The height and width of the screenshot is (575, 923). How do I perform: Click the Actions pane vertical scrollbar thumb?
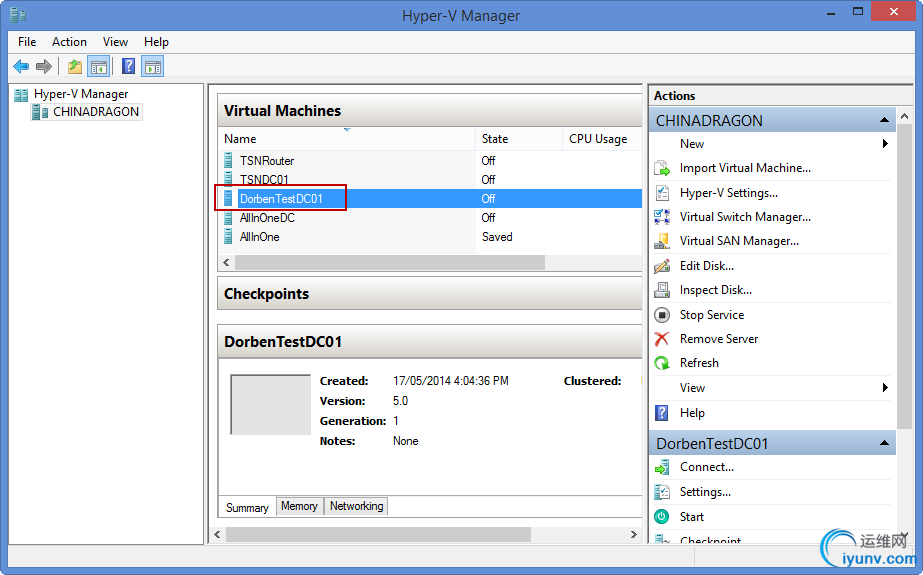tap(904, 276)
